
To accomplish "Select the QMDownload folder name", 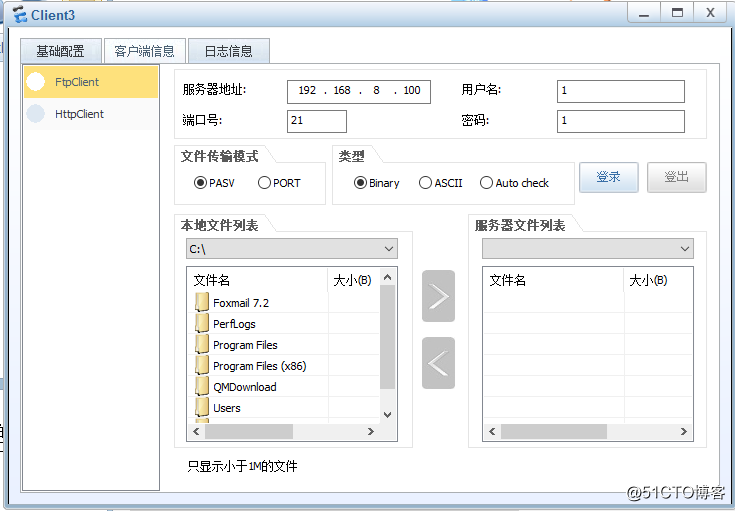I will click(x=245, y=387).
